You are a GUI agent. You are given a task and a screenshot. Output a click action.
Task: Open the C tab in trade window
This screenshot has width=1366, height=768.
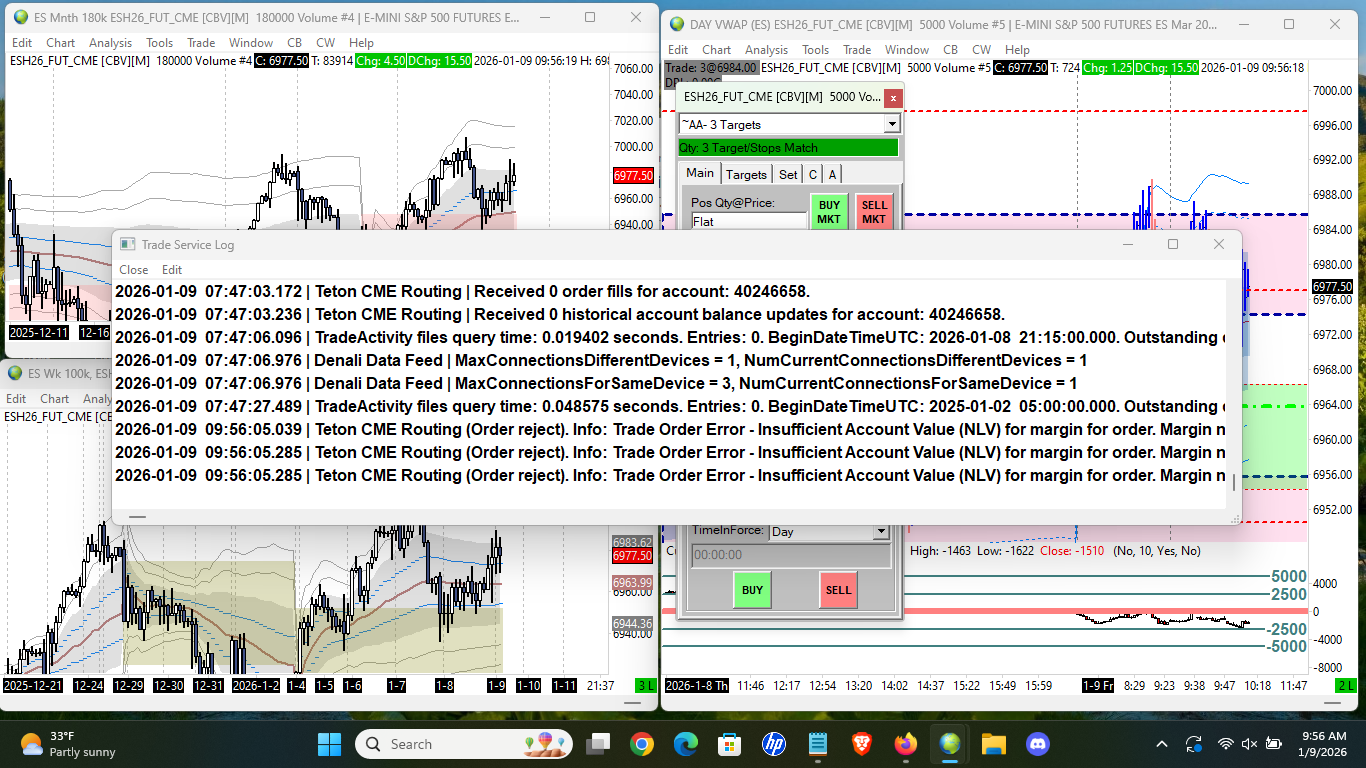click(x=813, y=174)
